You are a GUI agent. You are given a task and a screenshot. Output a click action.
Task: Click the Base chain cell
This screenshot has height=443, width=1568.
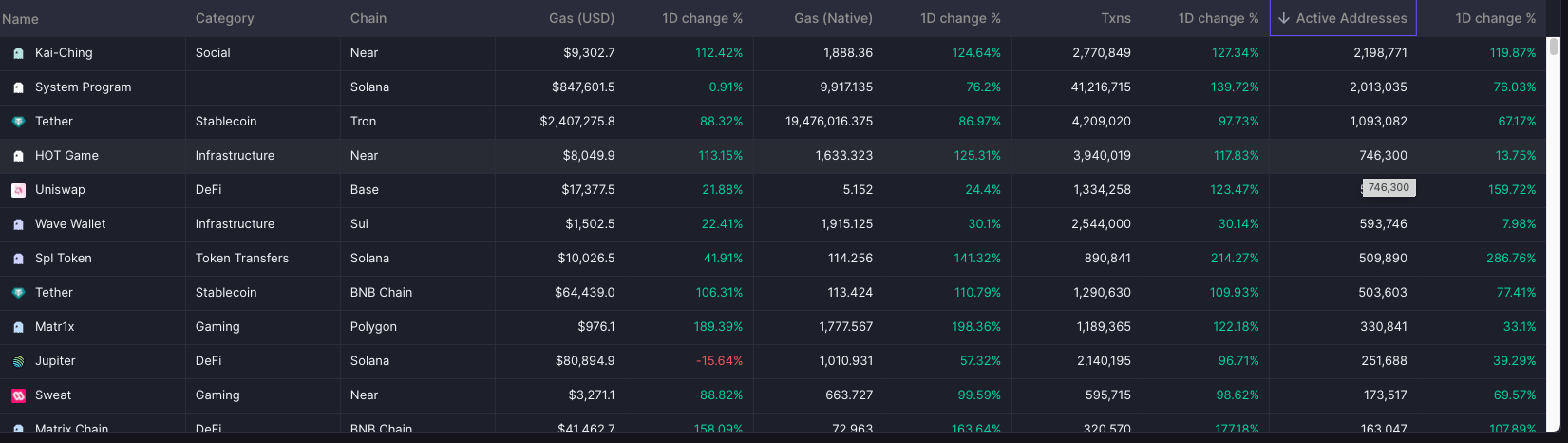pyautogui.click(x=365, y=190)
